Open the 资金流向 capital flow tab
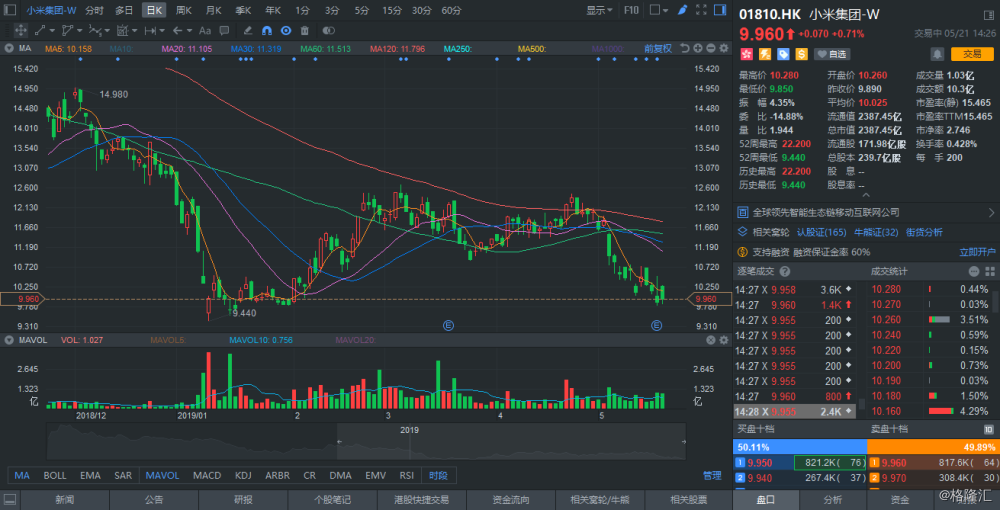The height and width of the screenshot is (510, 1000). point(511,500)
